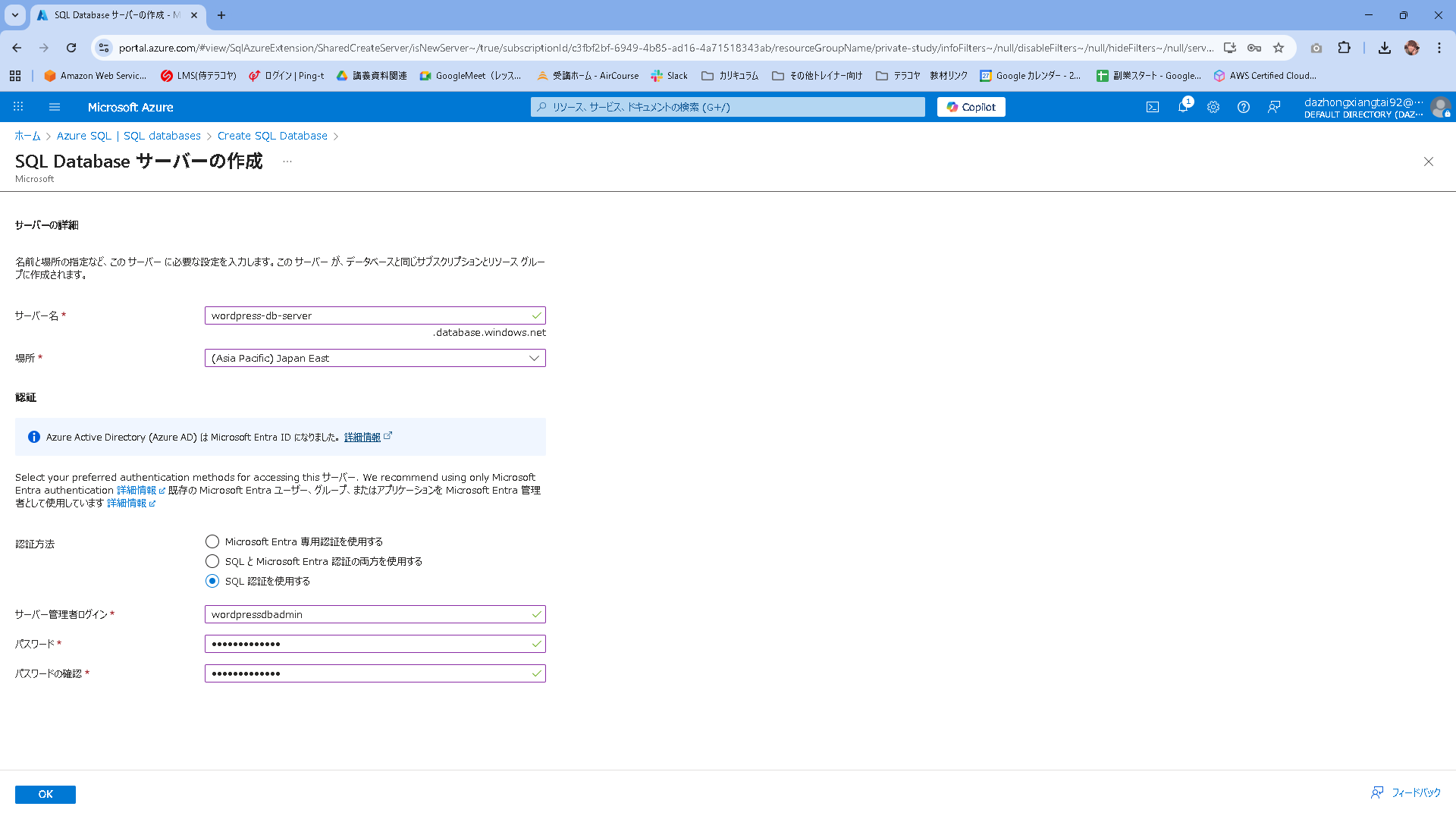
Task: Select use SQL authentication radio button
Action: pos(212,581)
